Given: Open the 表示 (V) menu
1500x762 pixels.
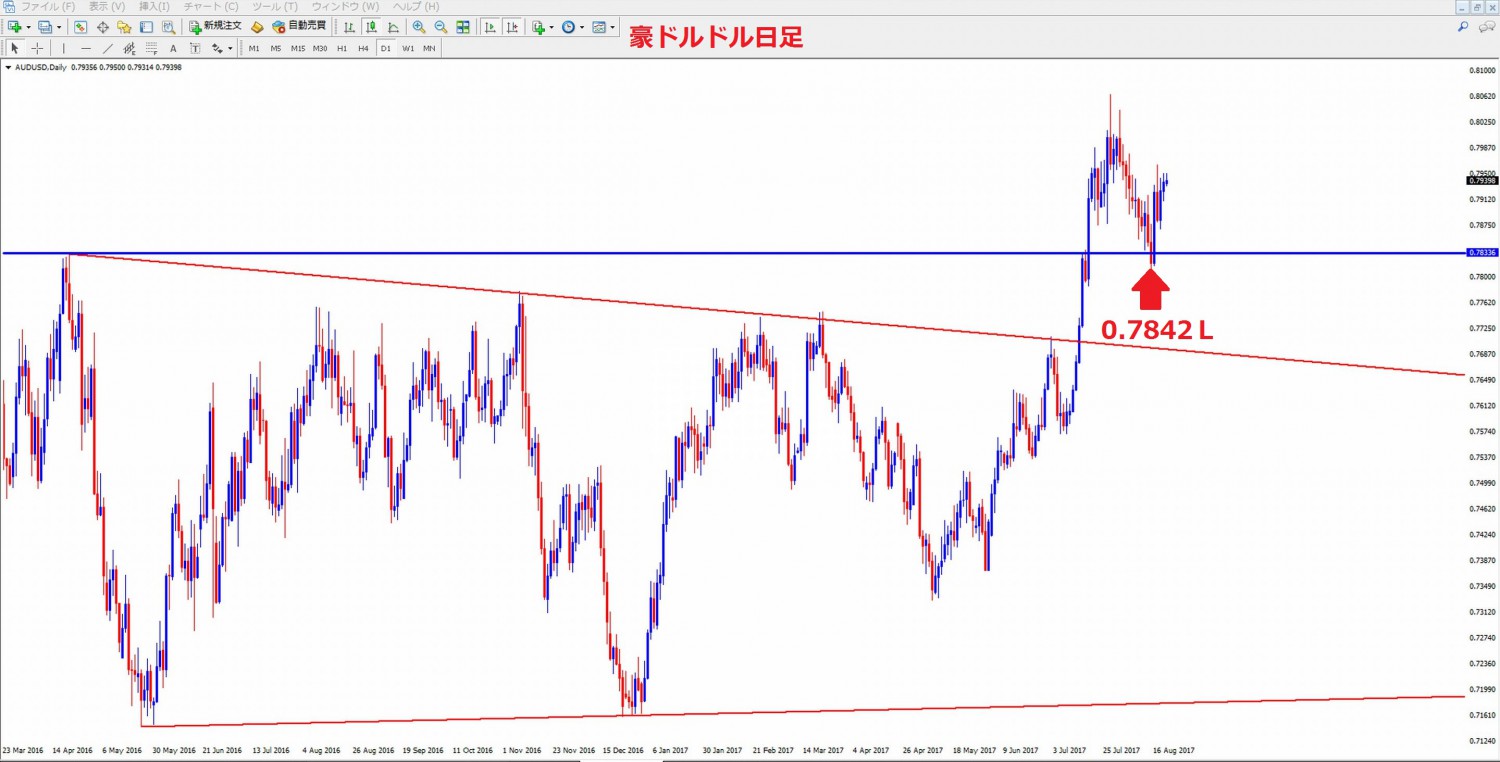Looking at the screenshot, I should [x=107, y=7].
